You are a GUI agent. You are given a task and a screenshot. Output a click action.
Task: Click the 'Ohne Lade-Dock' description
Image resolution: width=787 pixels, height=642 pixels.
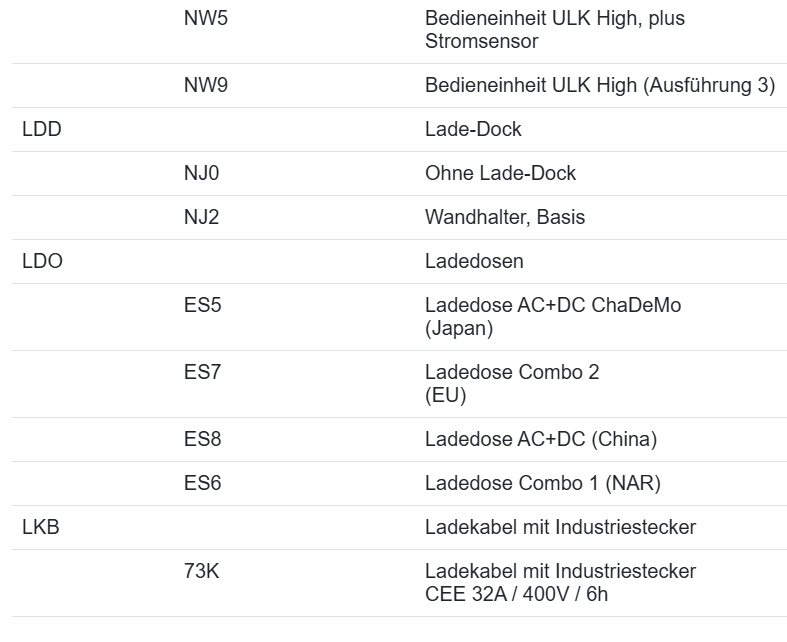pos(500,174)
